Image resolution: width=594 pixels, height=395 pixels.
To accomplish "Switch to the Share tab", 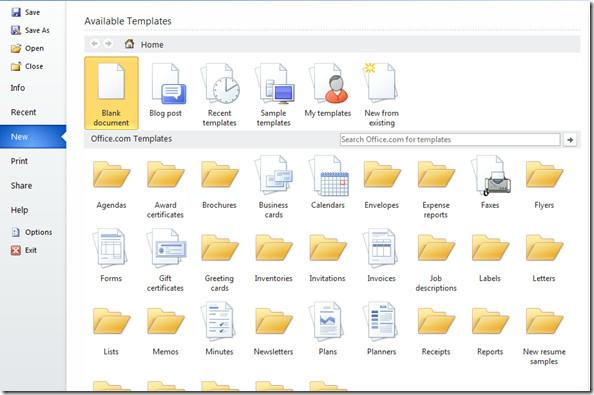I will coord(21,186).
